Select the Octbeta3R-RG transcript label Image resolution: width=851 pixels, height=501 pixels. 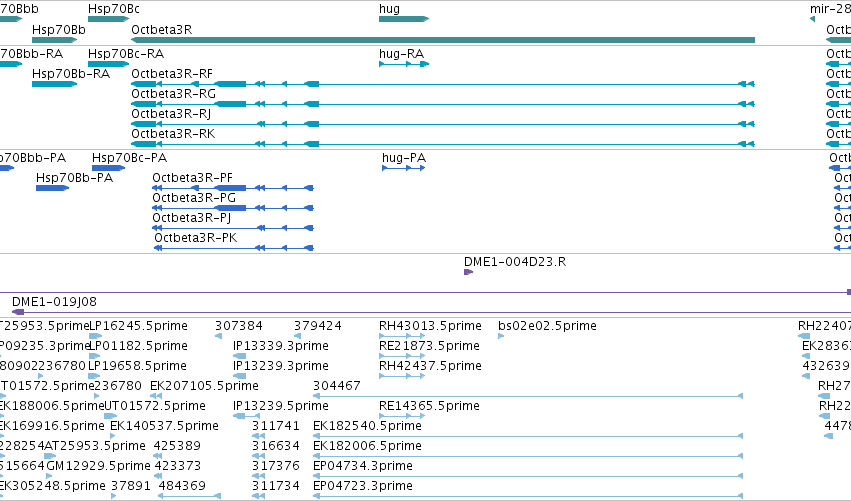174,94
